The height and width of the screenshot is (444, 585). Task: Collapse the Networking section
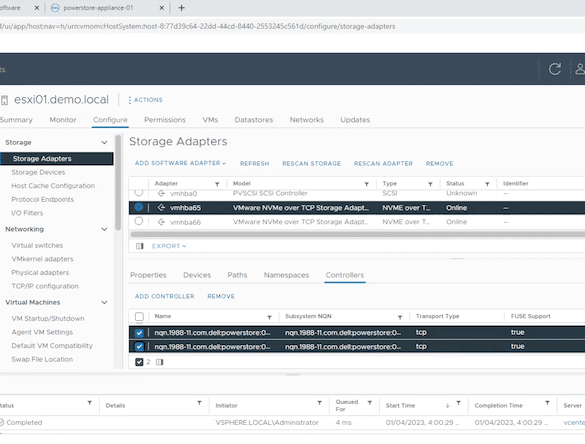click(x=104, y=229)
